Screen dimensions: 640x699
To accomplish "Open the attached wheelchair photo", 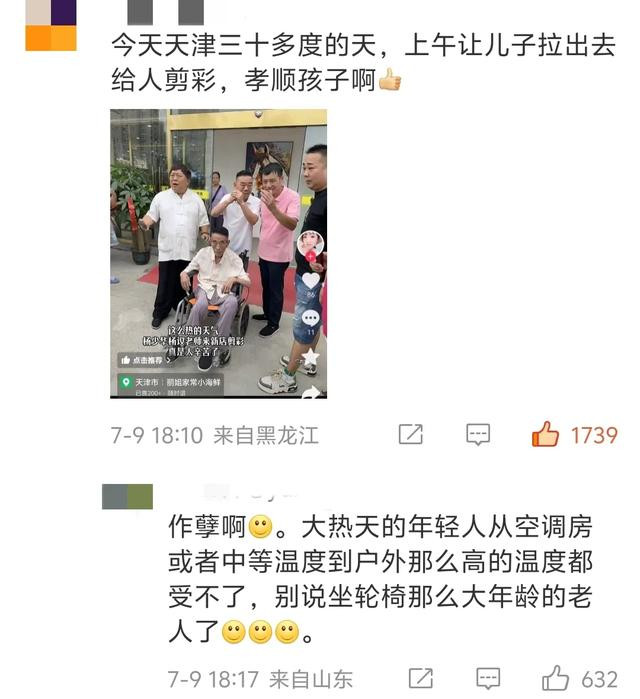I will coord(218,254).
